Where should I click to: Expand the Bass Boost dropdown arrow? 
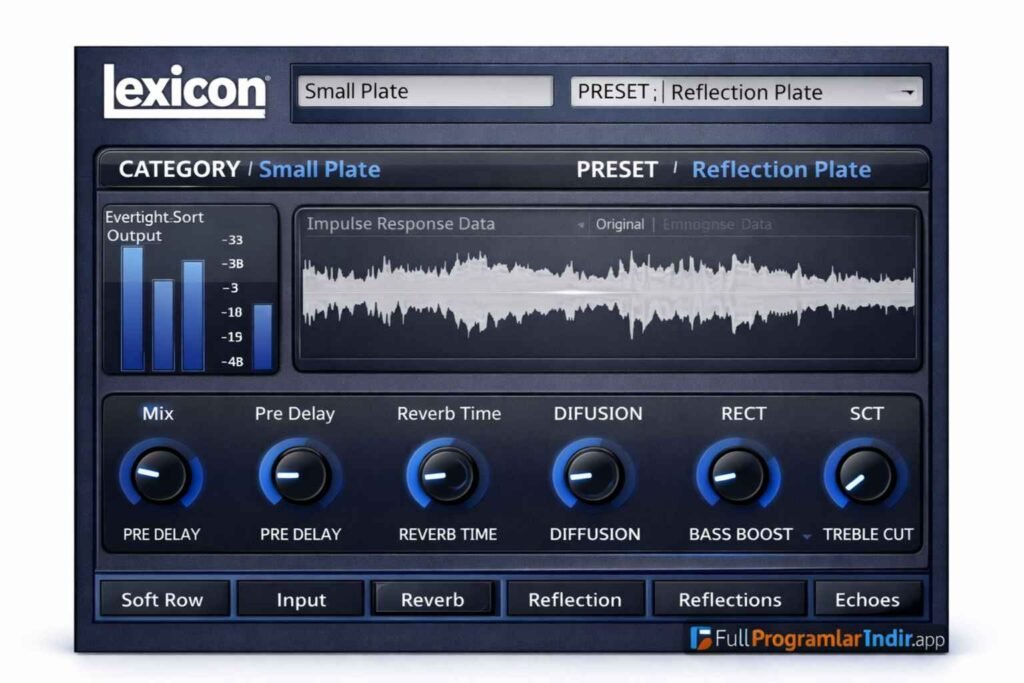pyautogui.click(x=809, y=535)
